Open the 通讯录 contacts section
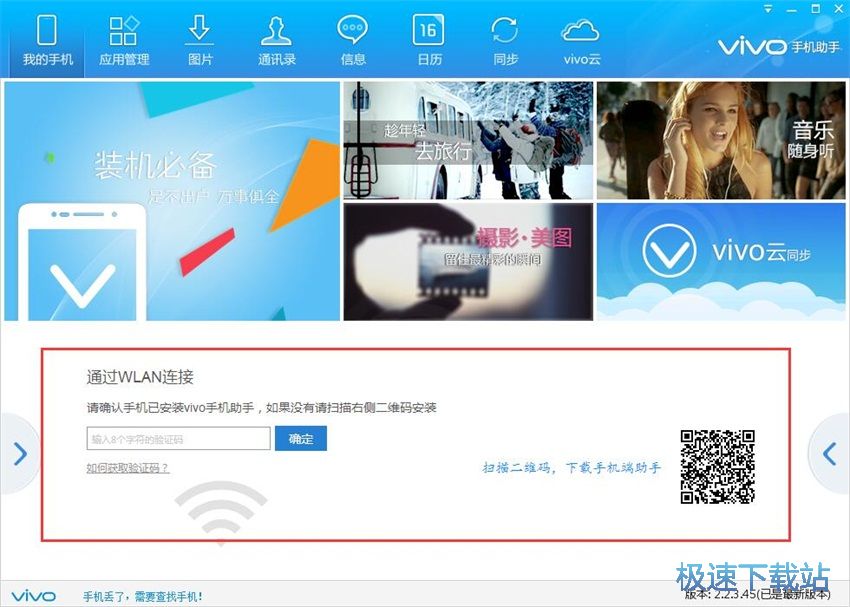The image size is (850, 607). click(276, 41)
